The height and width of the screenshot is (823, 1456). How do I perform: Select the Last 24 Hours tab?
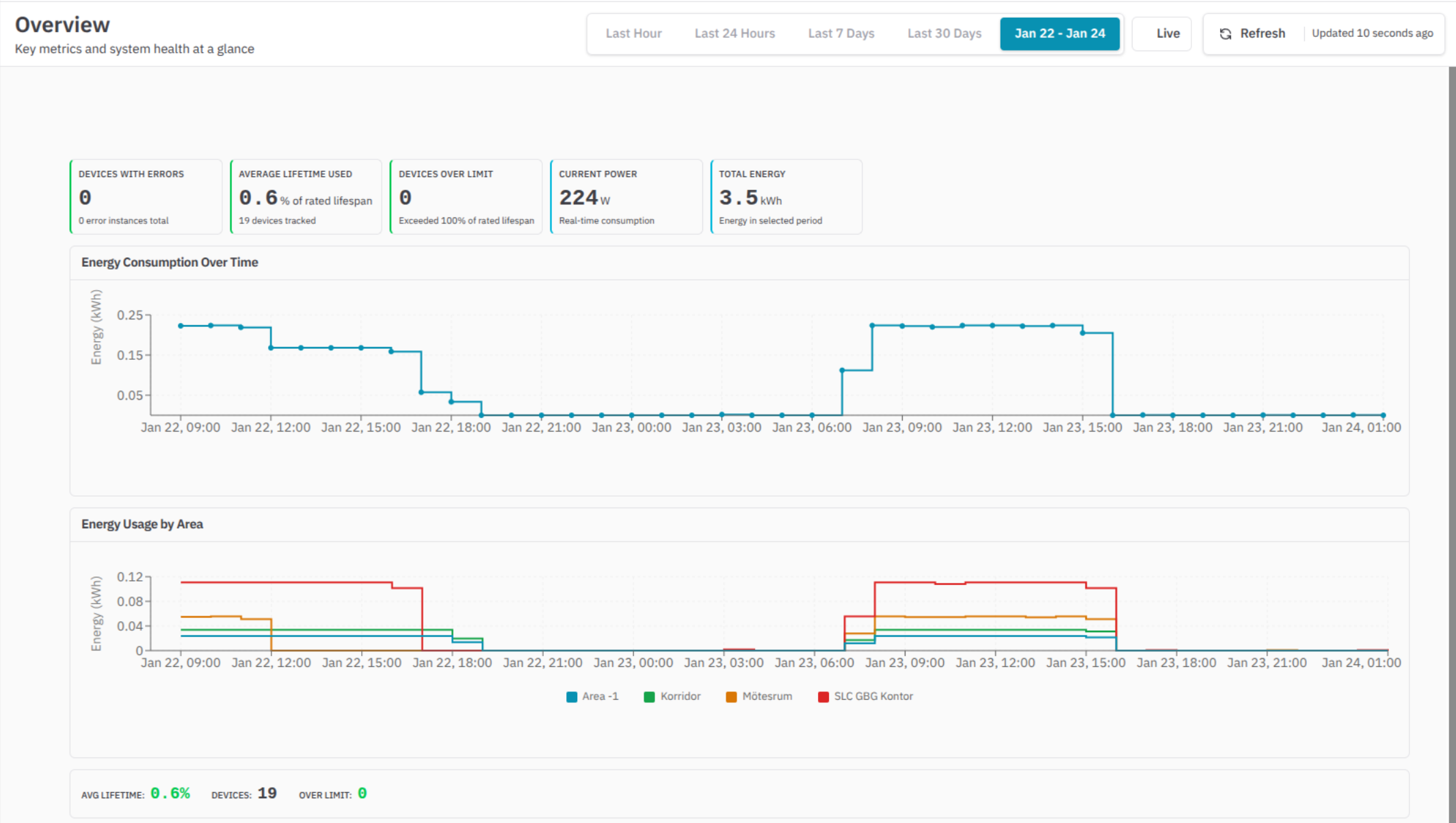734,34
